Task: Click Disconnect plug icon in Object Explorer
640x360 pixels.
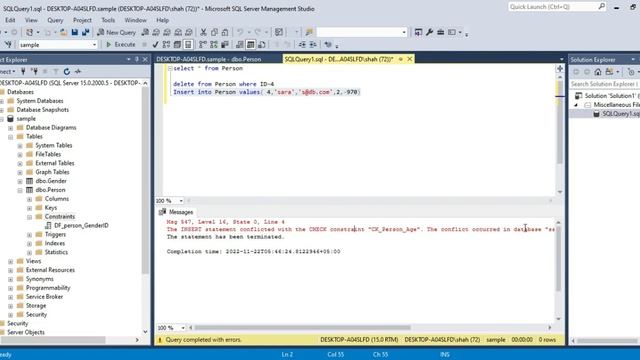Action: click(34, 71)
